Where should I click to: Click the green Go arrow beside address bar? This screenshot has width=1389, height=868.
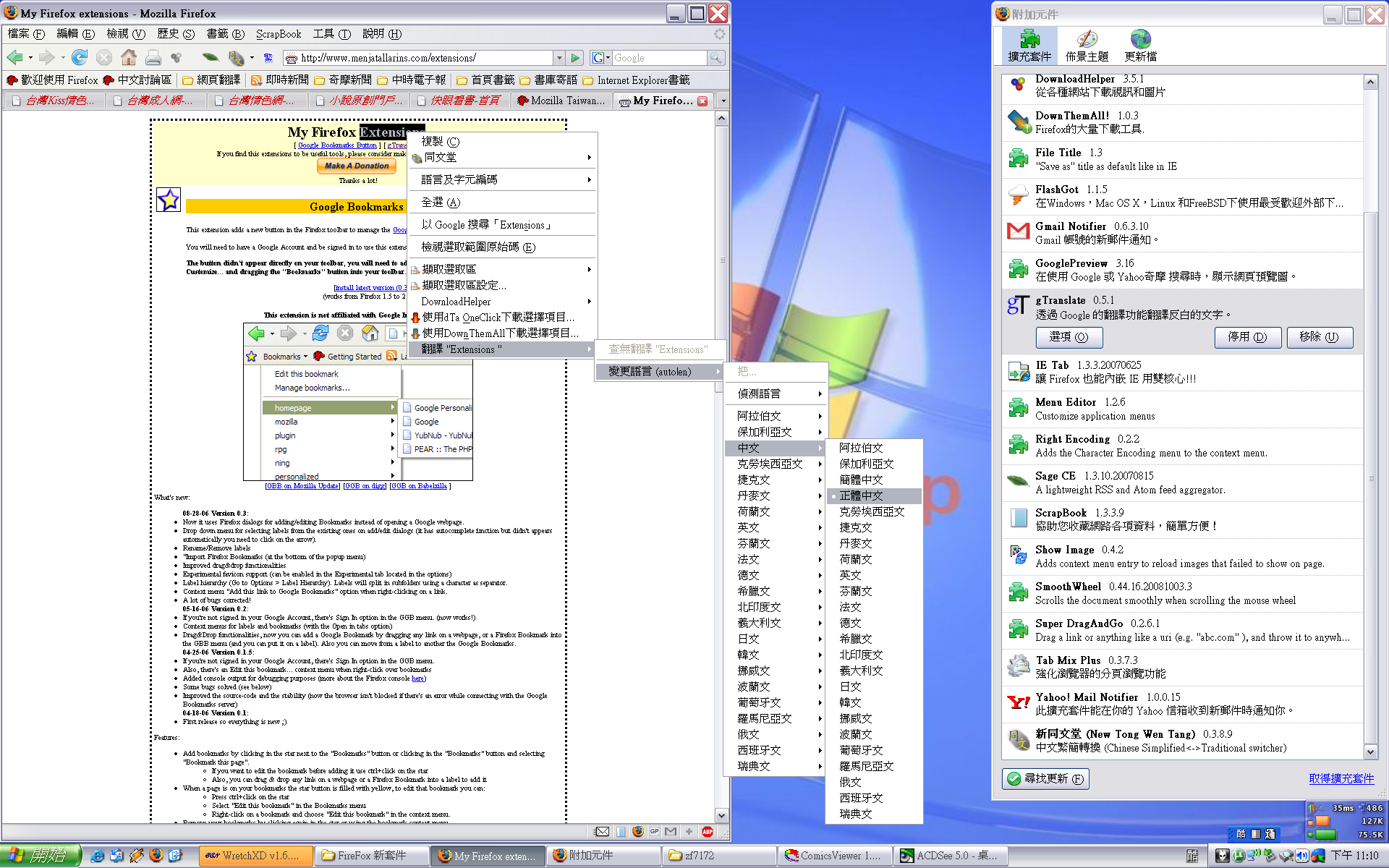coord(575,58)
